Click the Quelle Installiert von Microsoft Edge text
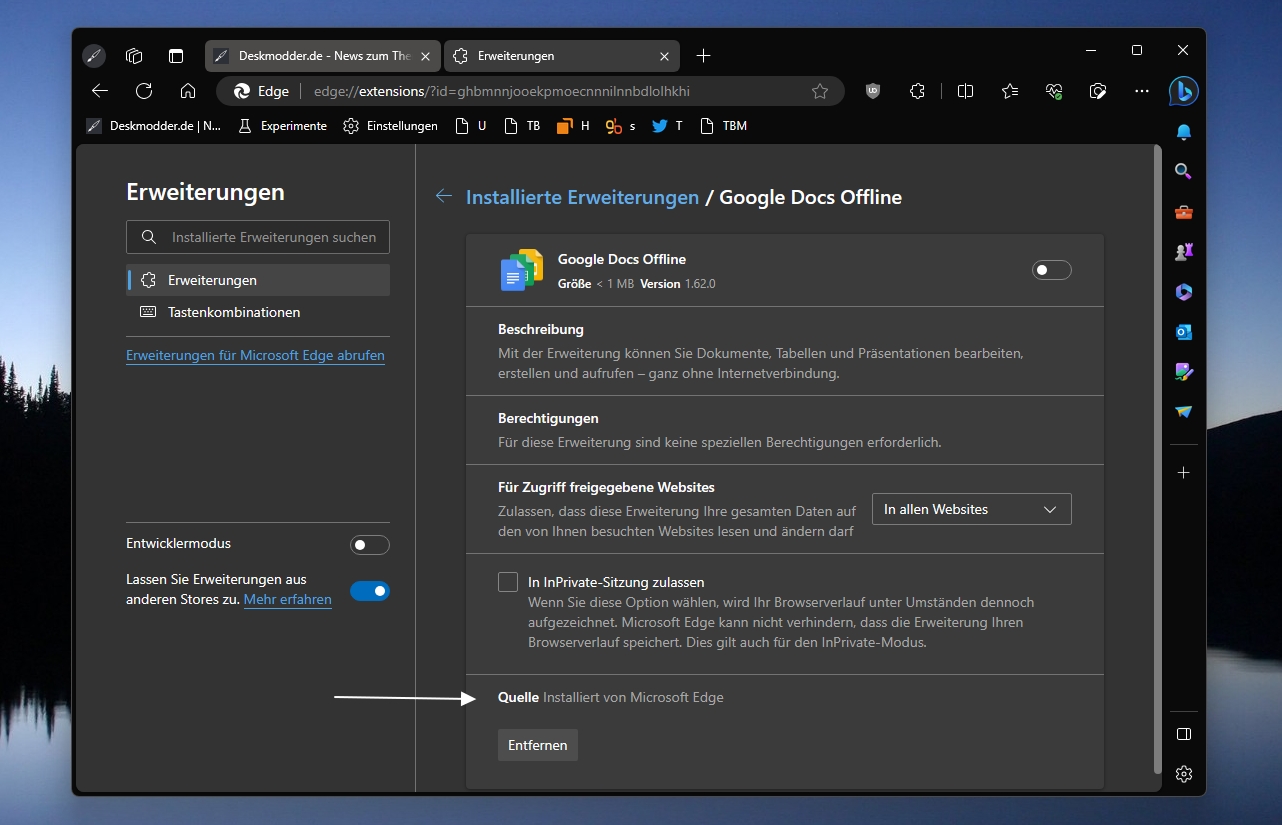1282x825 pixels. [x=610, y=697]
